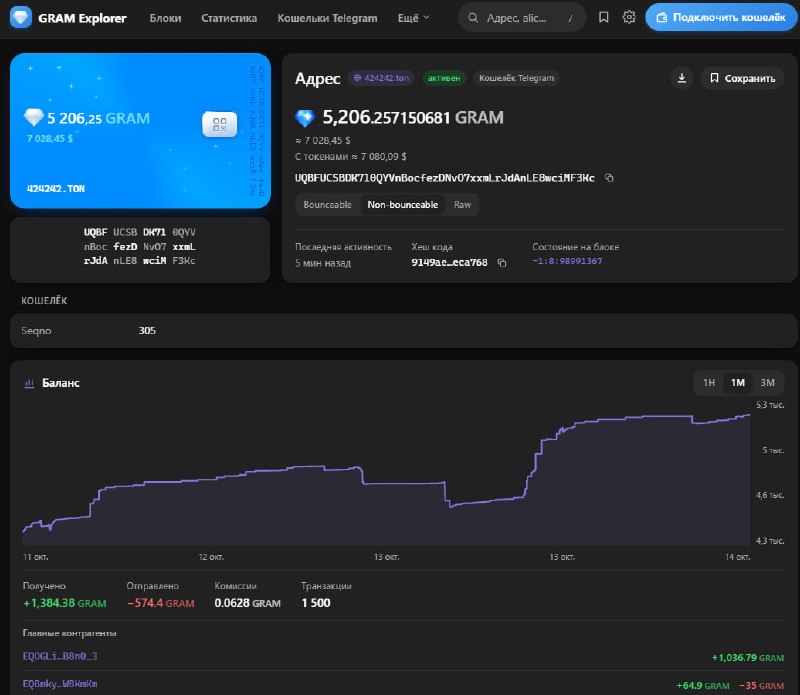Click fees value 0.0628 GRAM
800x695 pixels.
(x=247, y=603)
